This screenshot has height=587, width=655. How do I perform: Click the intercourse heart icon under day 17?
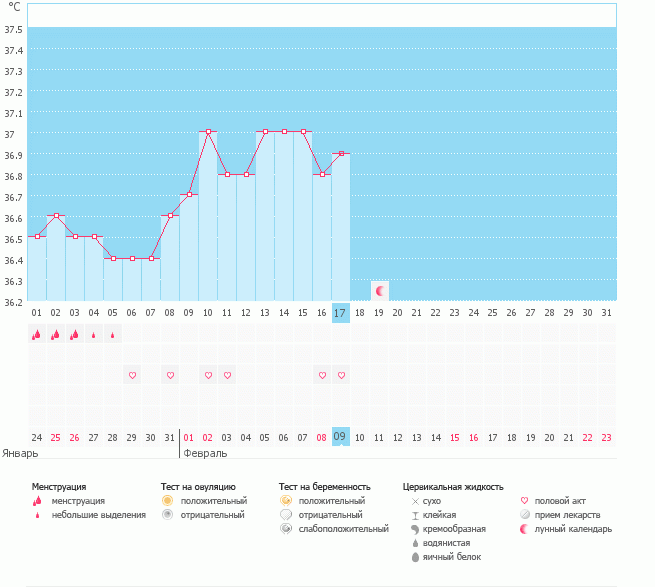(x=341, y=375)
